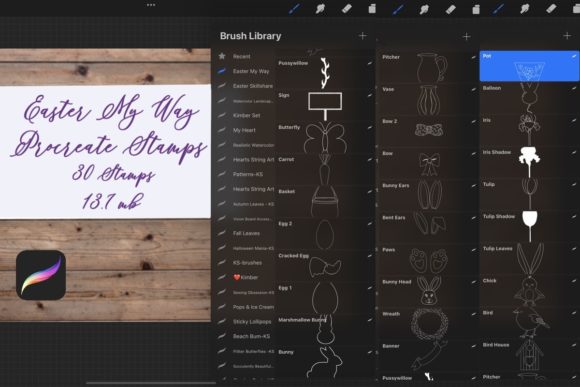The width and height of the screenshot is (580, 387).
Task: Select the smudge tool in leftmost toolbar group
Action: click(320, 9)
